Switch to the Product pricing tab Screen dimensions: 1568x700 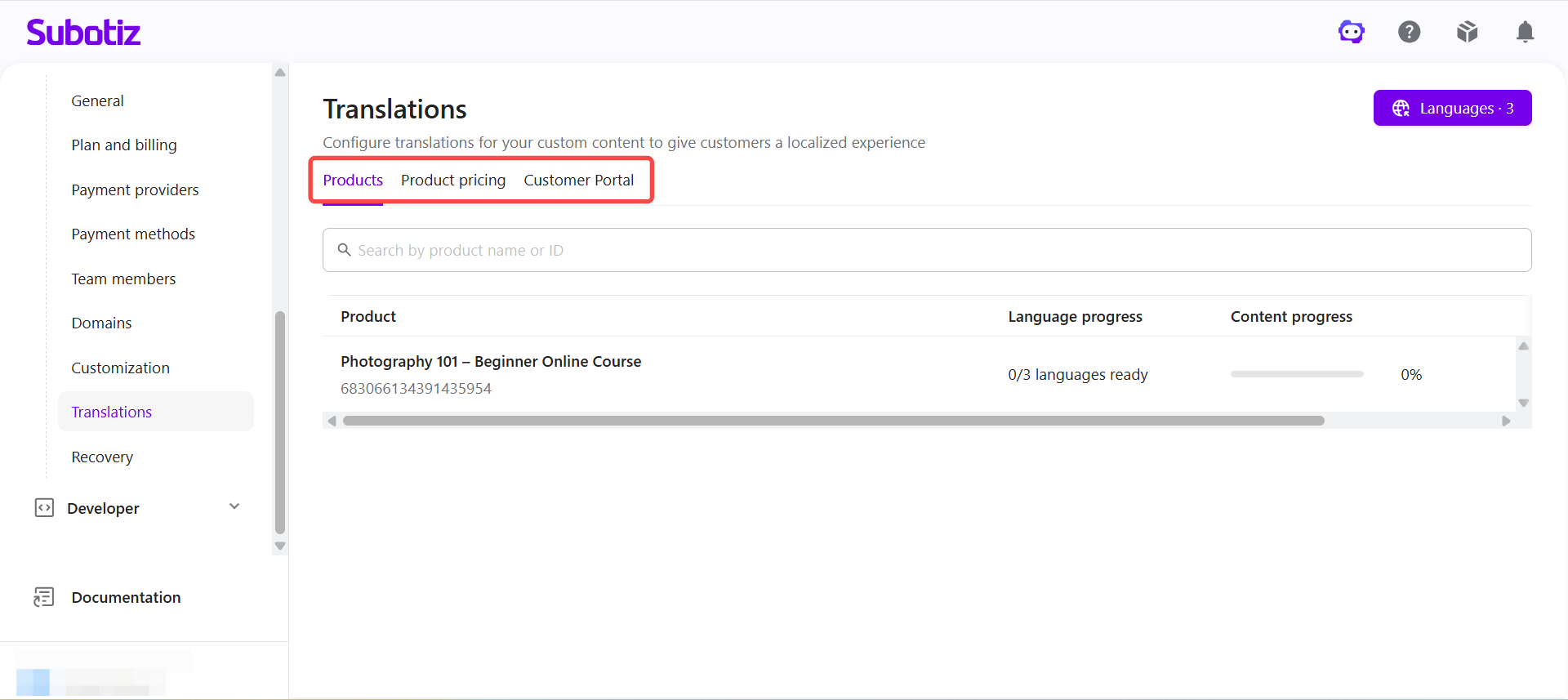(x=453, y=181)
